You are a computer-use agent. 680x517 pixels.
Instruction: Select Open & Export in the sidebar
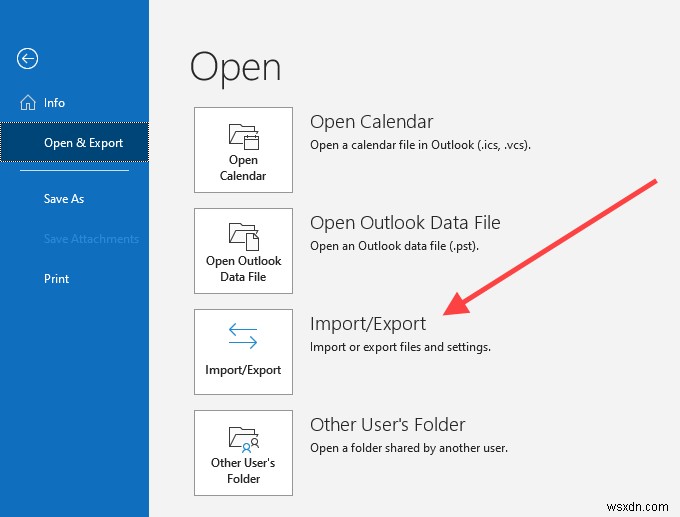(x=75, y=143)
